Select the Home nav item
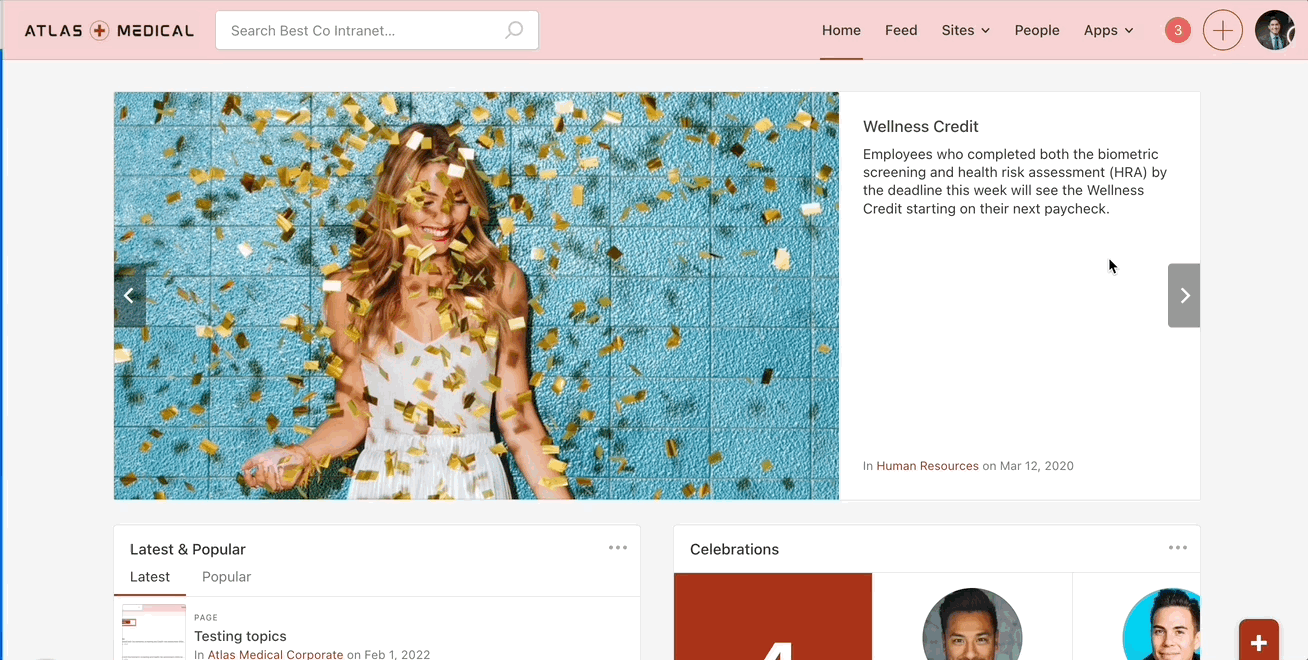This screenshot has height=660, width=1308. [x=841, y=31]
